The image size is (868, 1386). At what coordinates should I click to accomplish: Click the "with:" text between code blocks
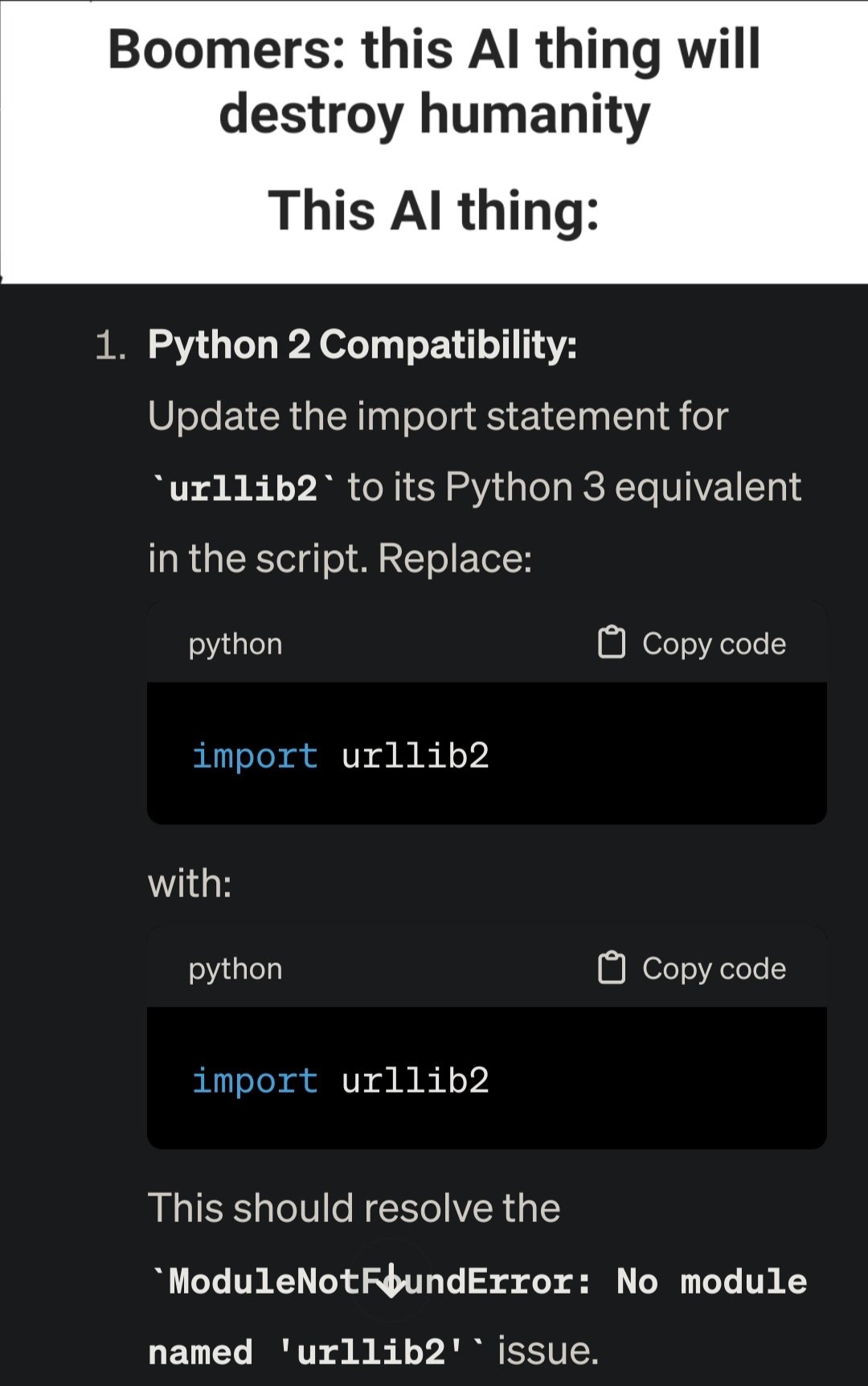(x=190, y=883)
